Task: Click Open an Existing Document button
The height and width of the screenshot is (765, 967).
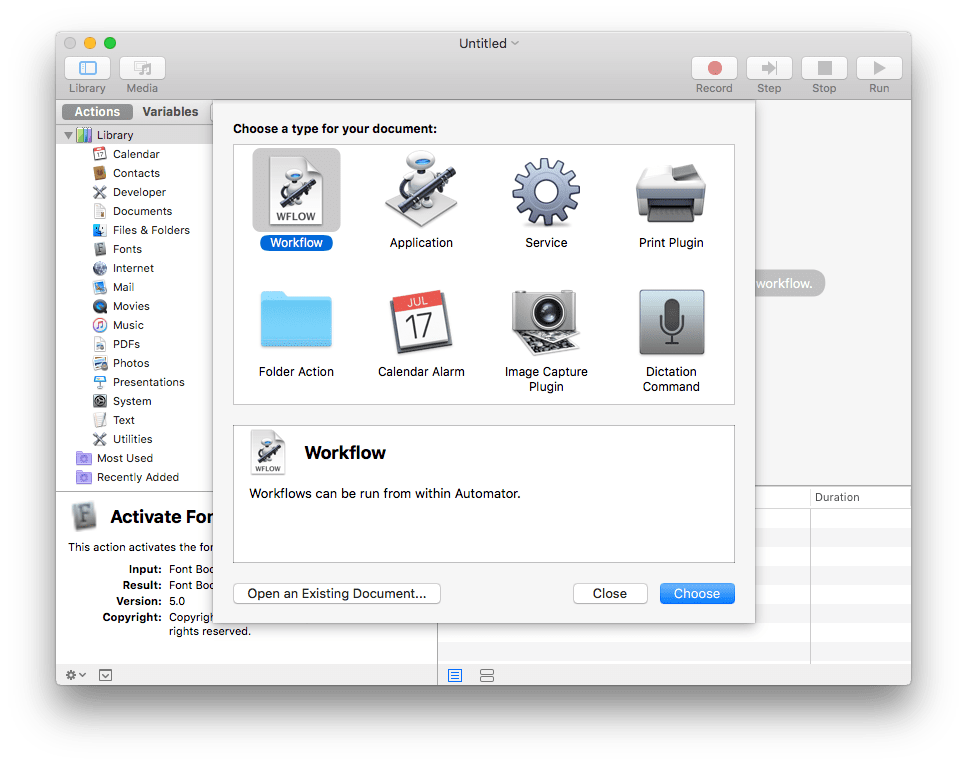Action: click(x=337, y=593)
